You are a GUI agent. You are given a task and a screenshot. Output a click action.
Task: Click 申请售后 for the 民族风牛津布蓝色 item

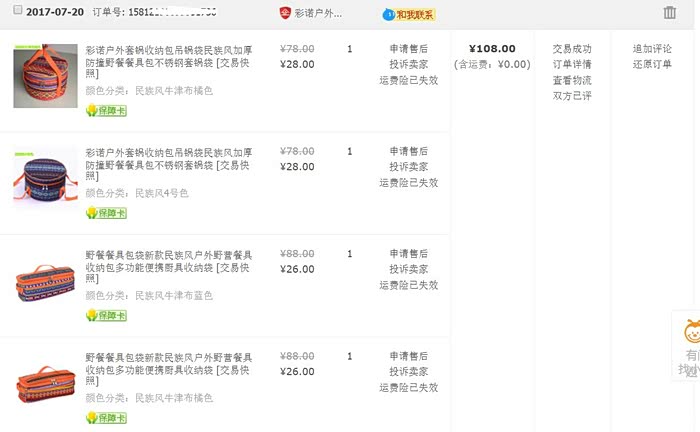(x=408, y=253)
